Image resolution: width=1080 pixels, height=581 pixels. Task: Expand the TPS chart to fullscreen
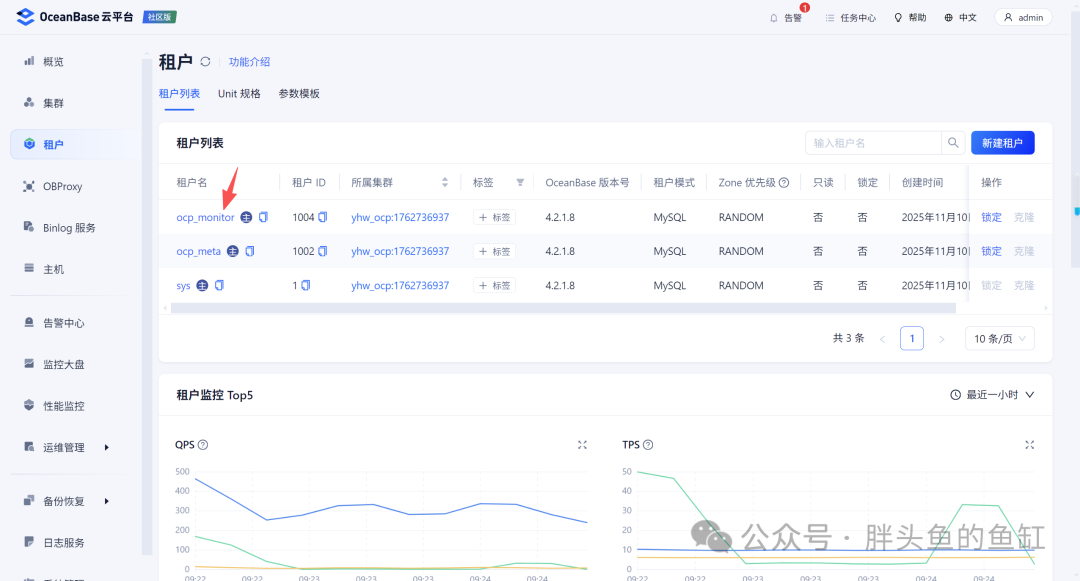tap(1029, 445)
